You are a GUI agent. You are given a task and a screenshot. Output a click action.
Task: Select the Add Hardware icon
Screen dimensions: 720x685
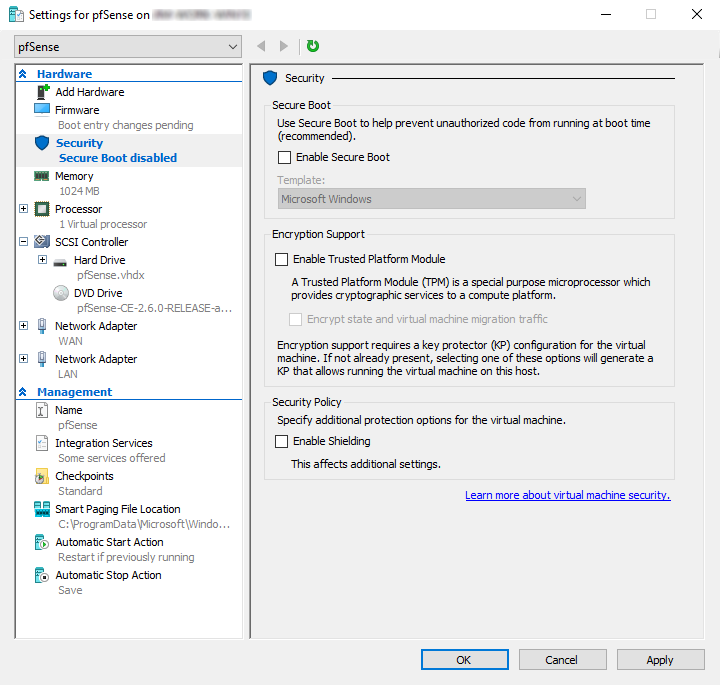[42, 92]
